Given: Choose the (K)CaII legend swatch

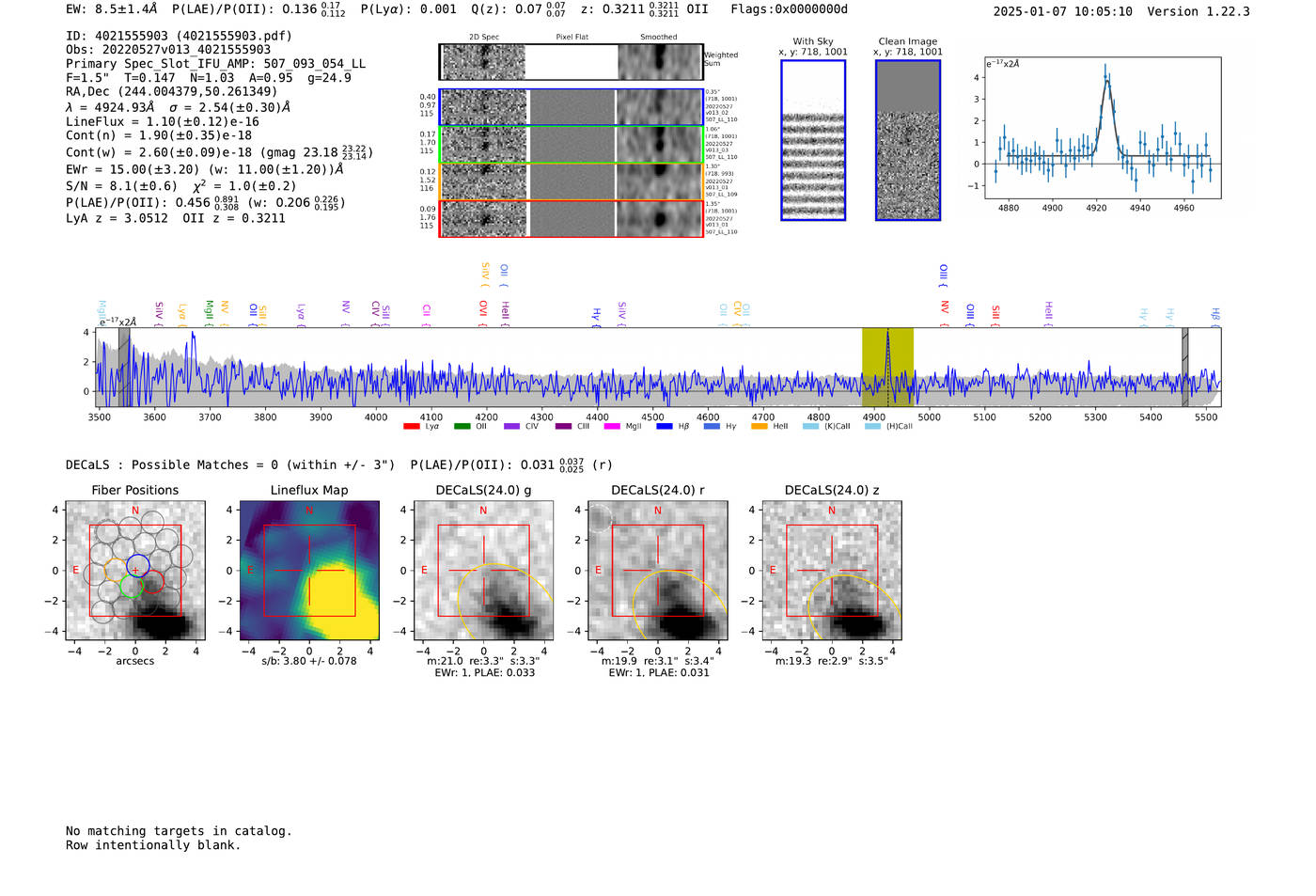Looking at the screenshot, I should [810, 427].
